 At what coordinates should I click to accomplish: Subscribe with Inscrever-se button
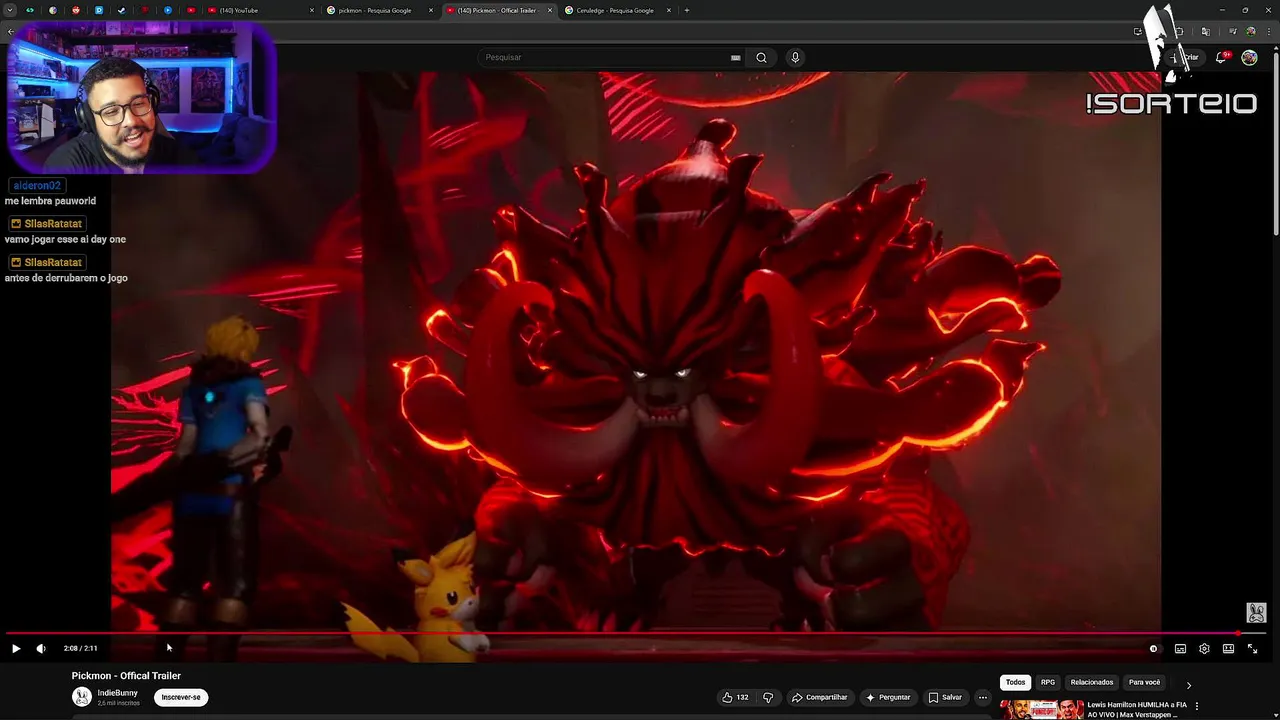click(181, 697)
